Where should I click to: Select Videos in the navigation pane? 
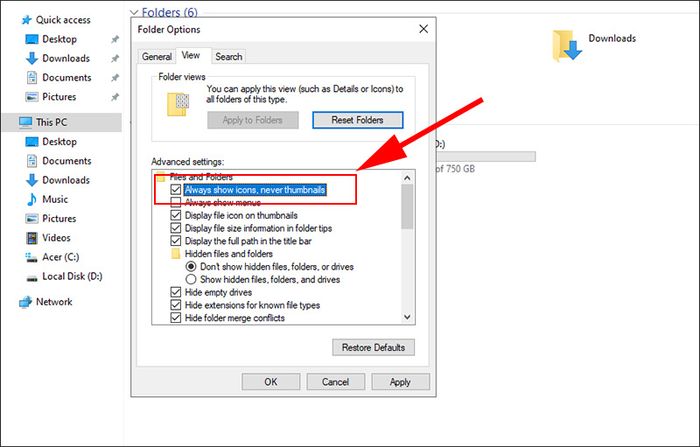click(56, 238)
